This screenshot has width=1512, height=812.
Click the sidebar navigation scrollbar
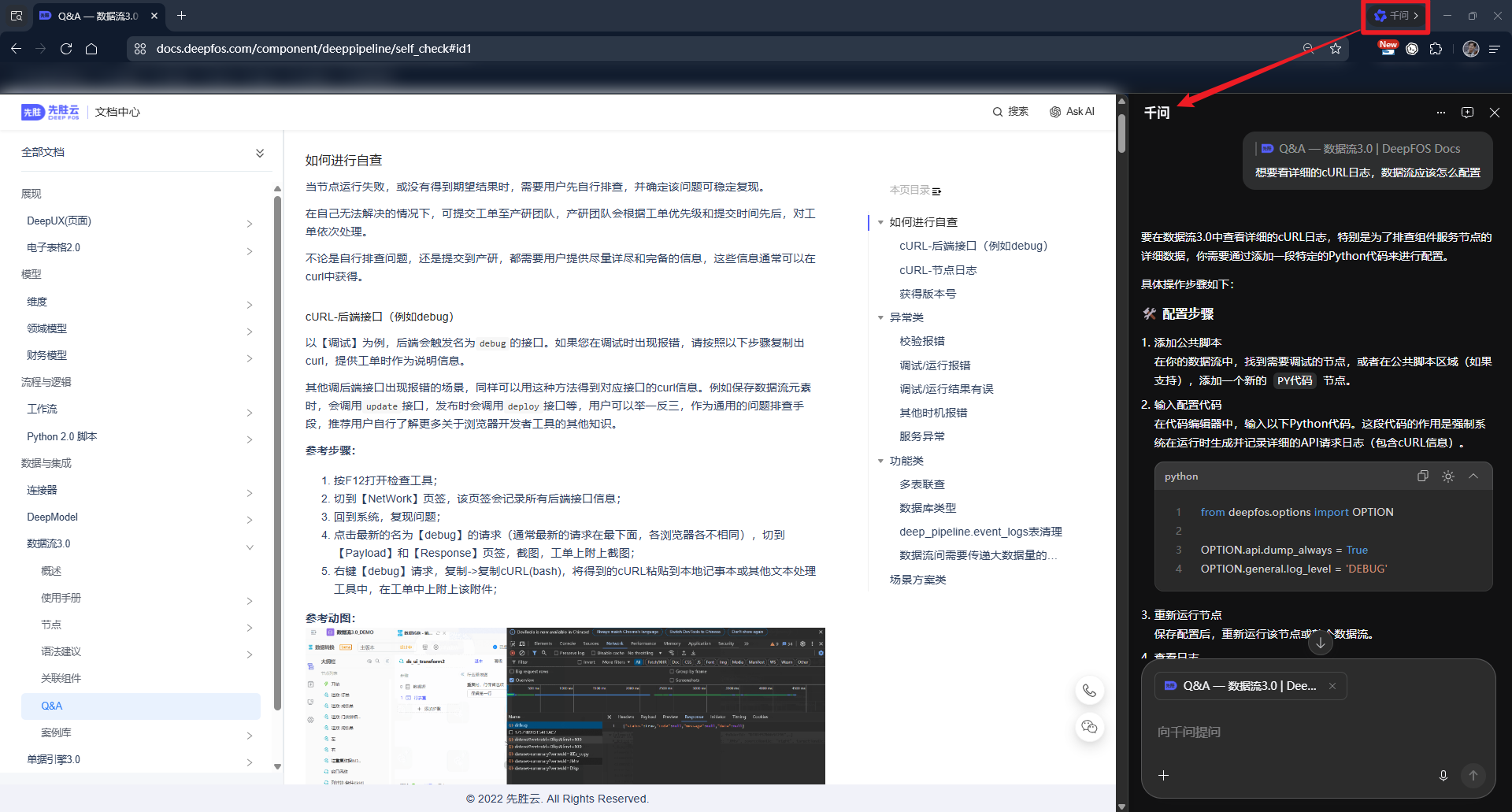coord(277,453)
